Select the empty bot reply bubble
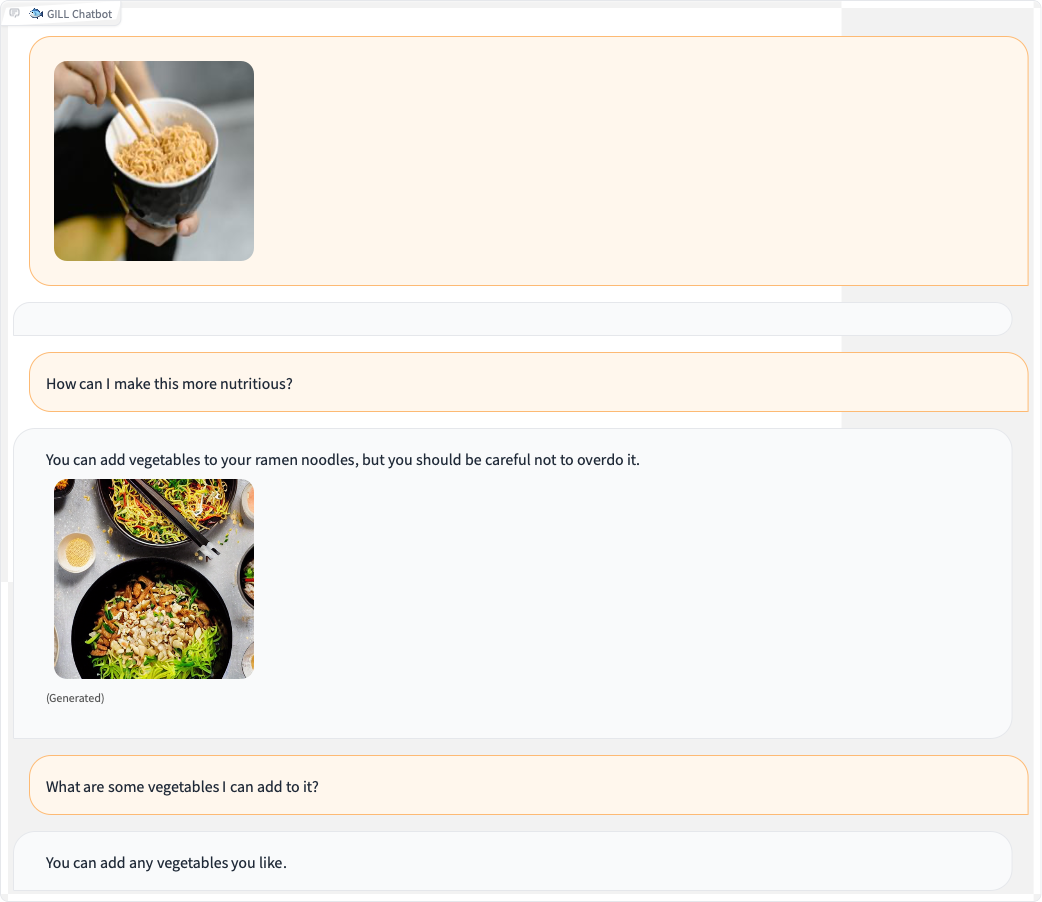The height and width of the screenshot is (902, 1042). [x=512, y=319]
